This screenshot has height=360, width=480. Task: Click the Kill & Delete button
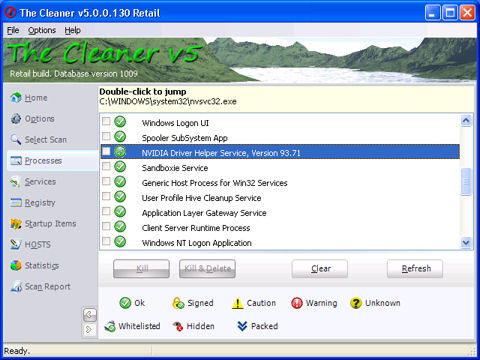[207, 269]
